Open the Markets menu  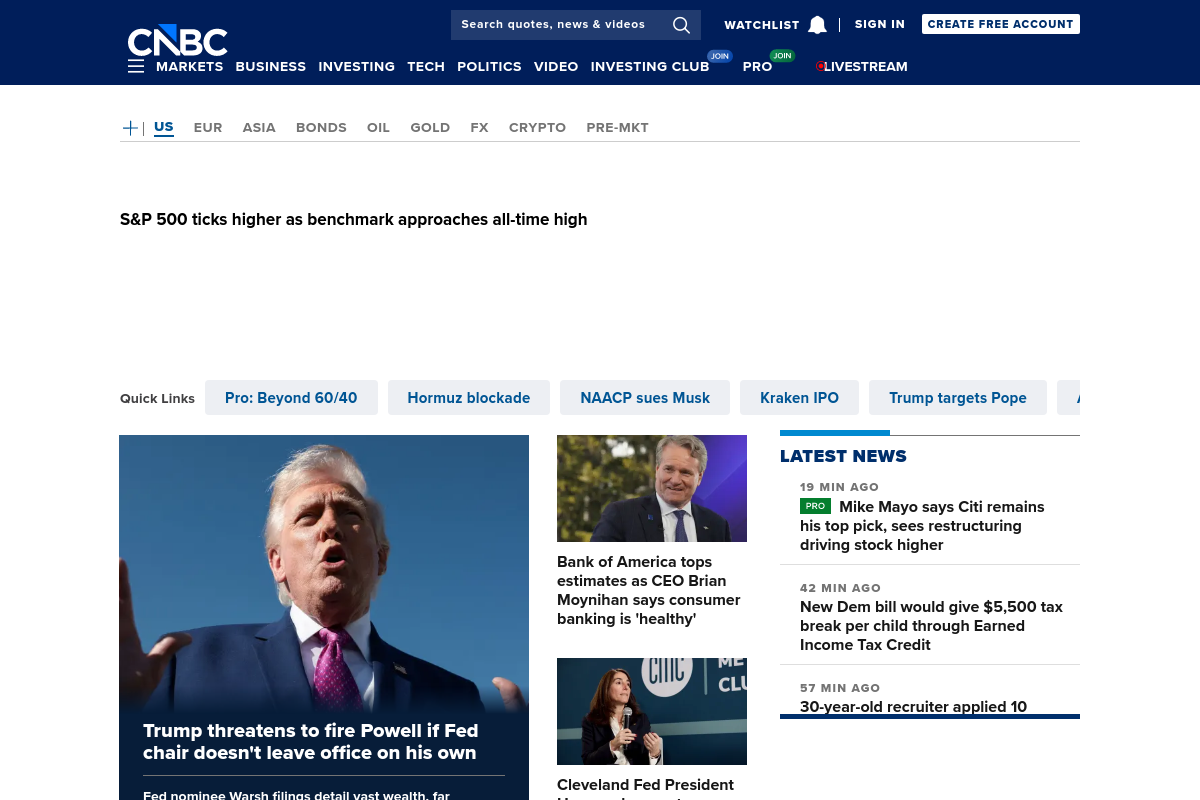[189, 67]
